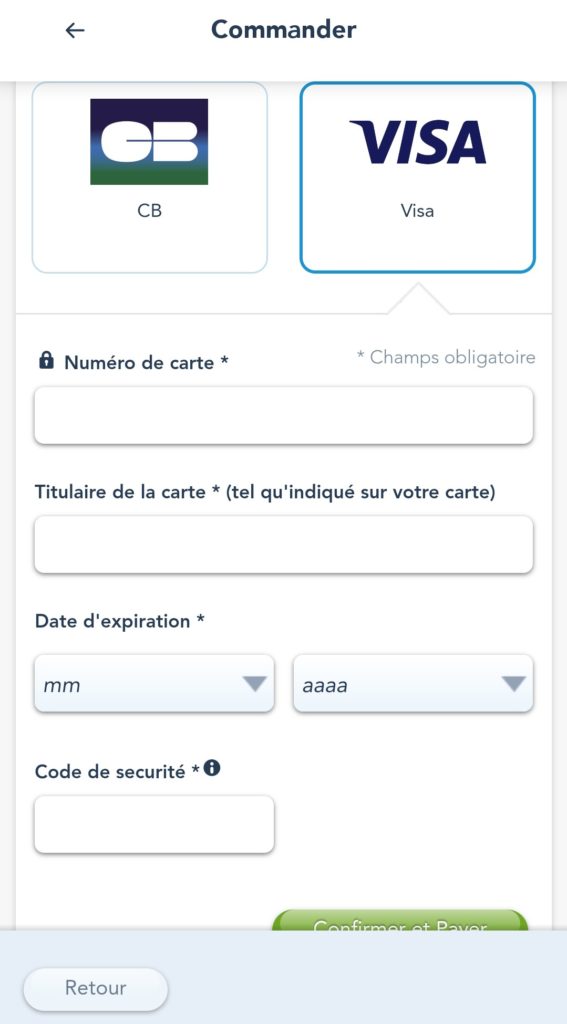Click the Date d'expiration label
The image size is (567, 1024).
tap(120, 621)
